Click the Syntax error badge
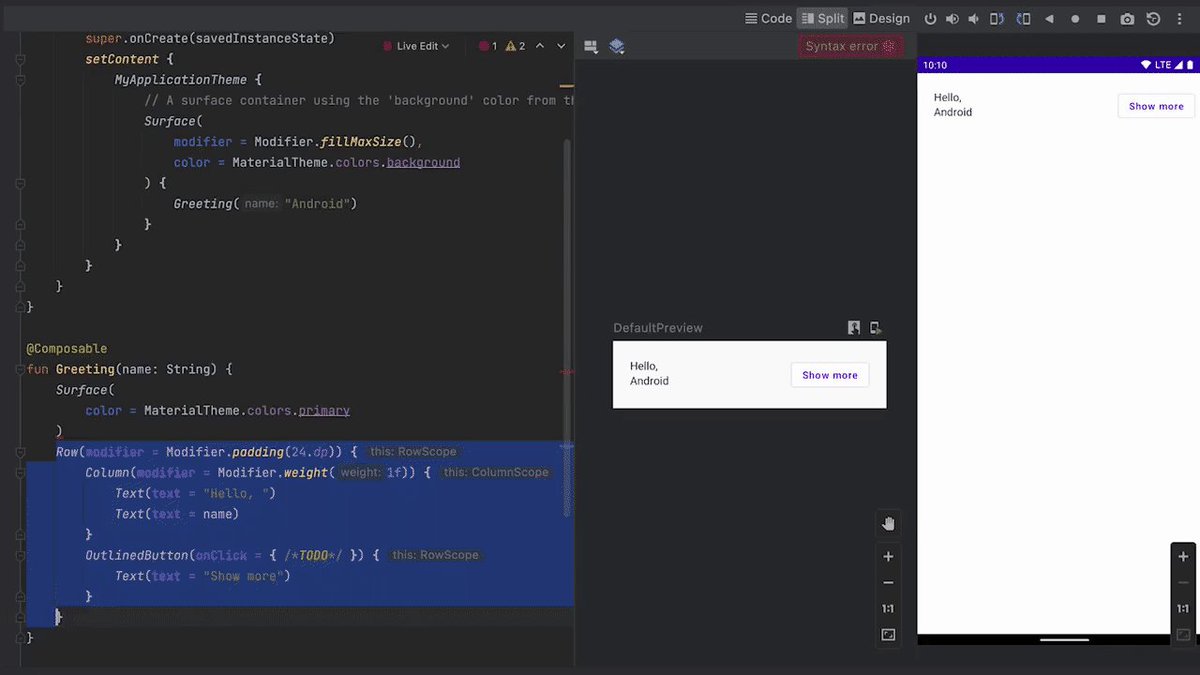Screen dimensions: 1200x675 pos(850,46)
